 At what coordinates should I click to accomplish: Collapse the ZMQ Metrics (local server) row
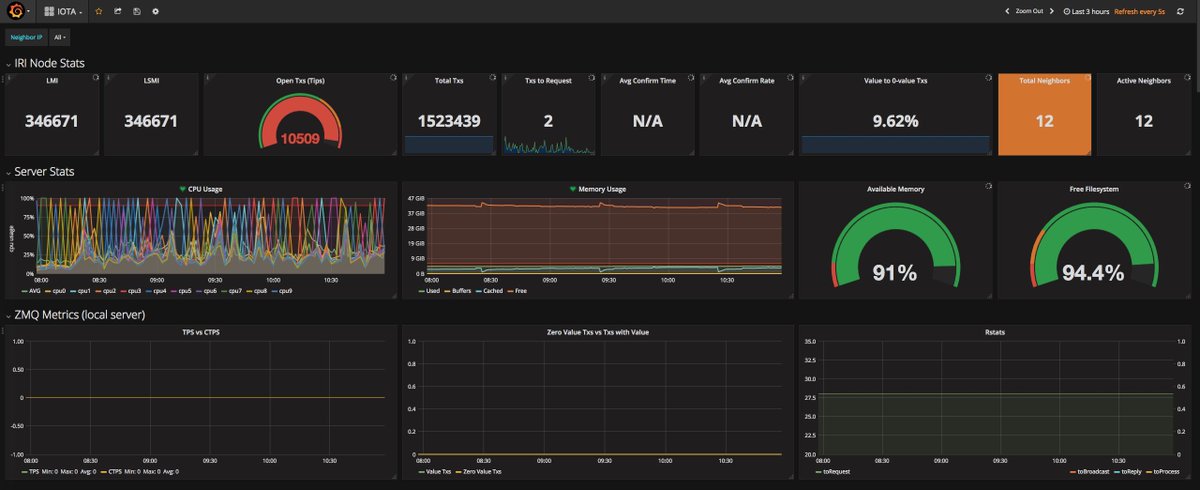click(75, 315)
